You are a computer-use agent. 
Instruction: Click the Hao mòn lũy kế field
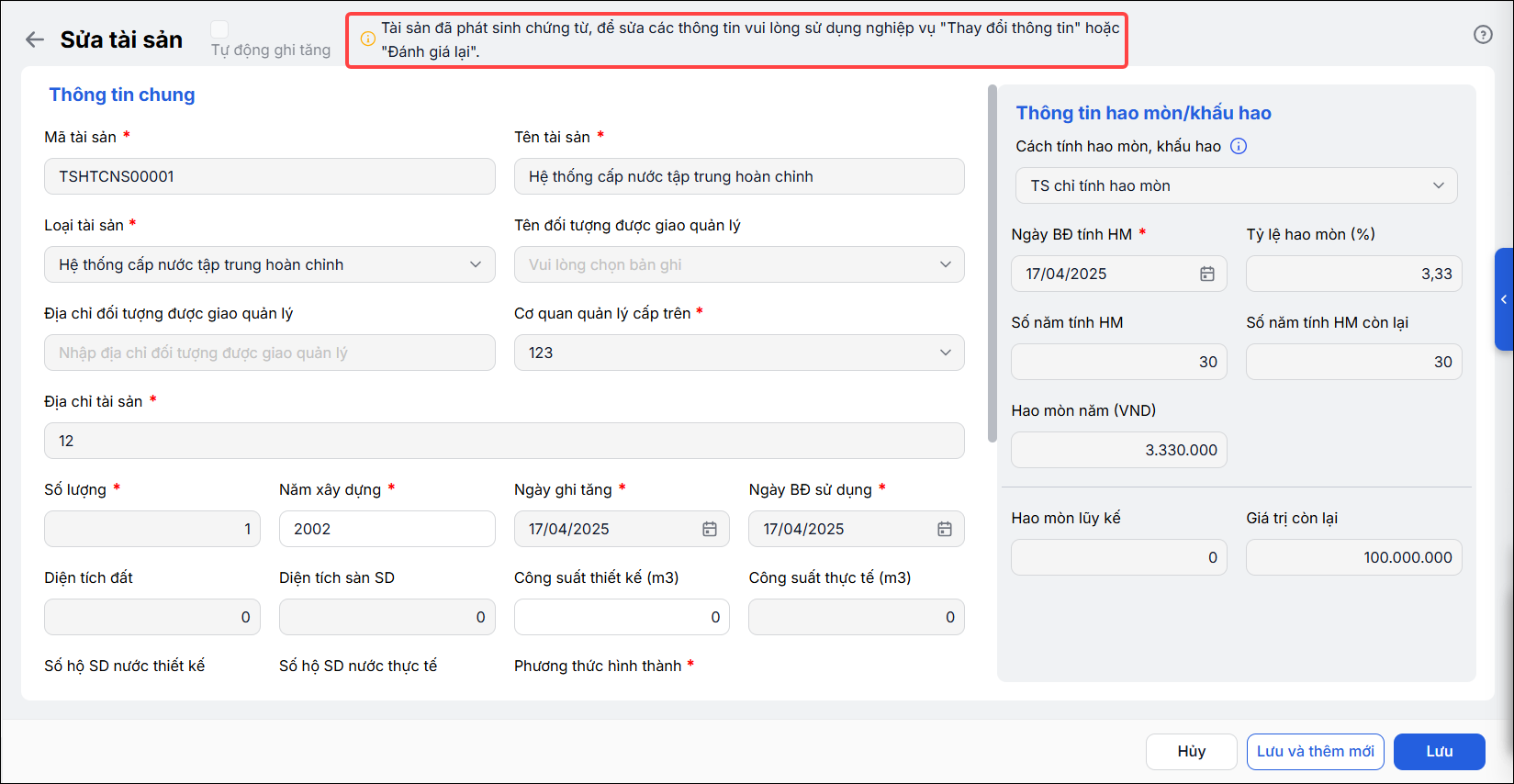(1119, 557)
